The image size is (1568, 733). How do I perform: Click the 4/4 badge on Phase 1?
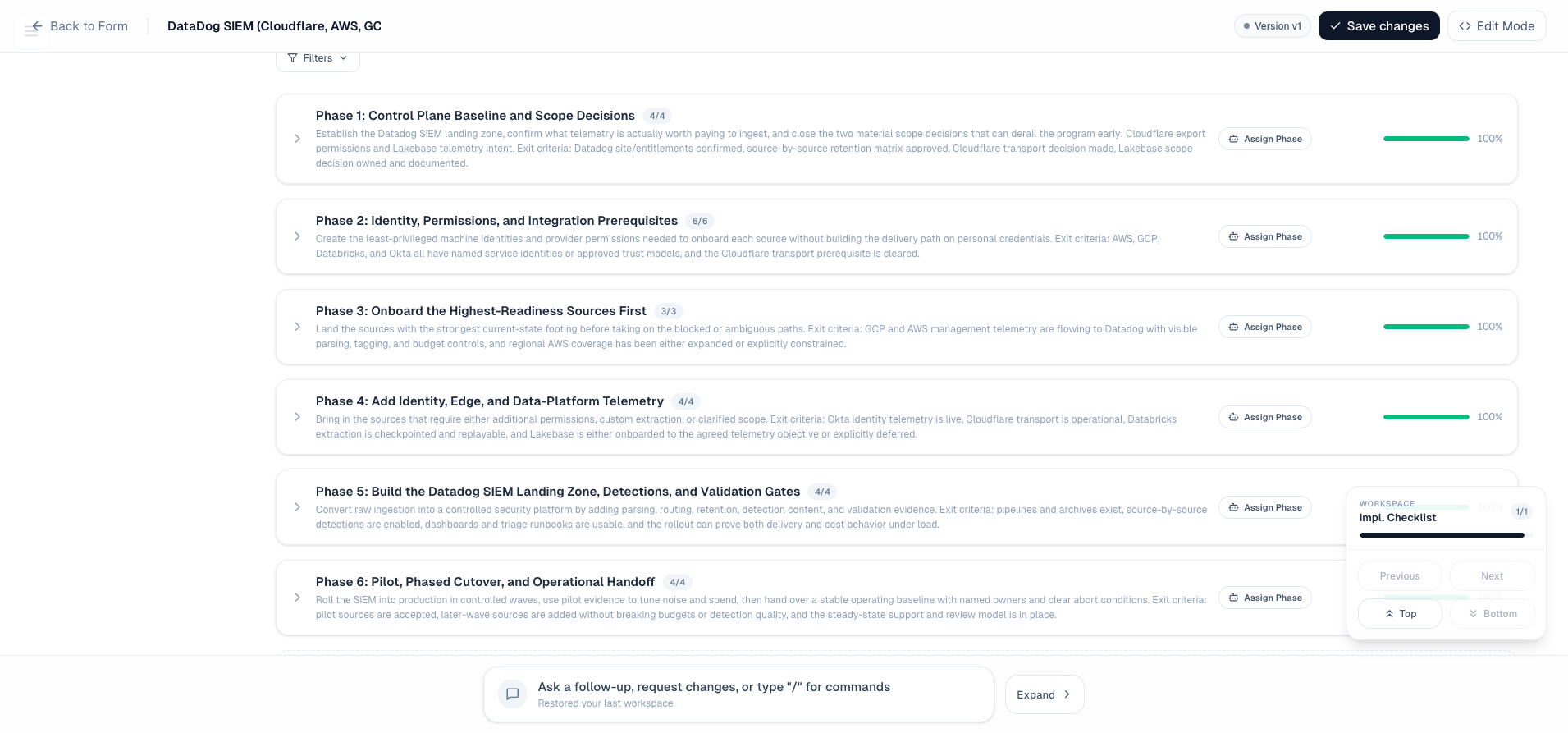click(x=657, y=117)
